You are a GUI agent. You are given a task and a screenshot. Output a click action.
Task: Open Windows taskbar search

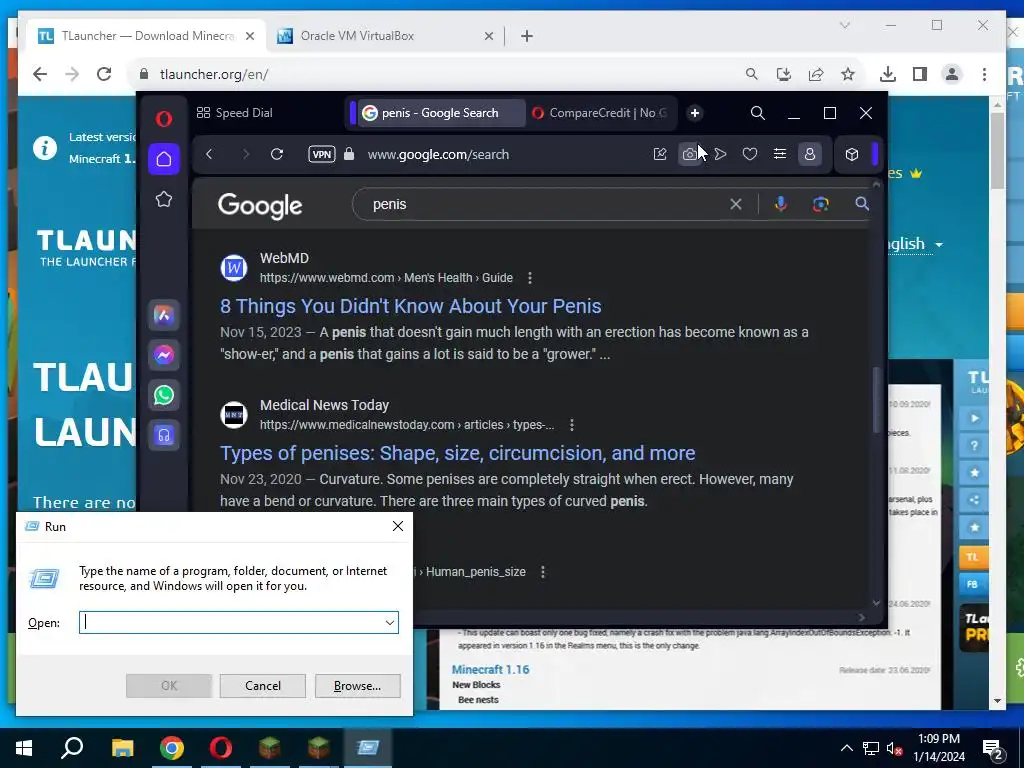pos(72,748)
